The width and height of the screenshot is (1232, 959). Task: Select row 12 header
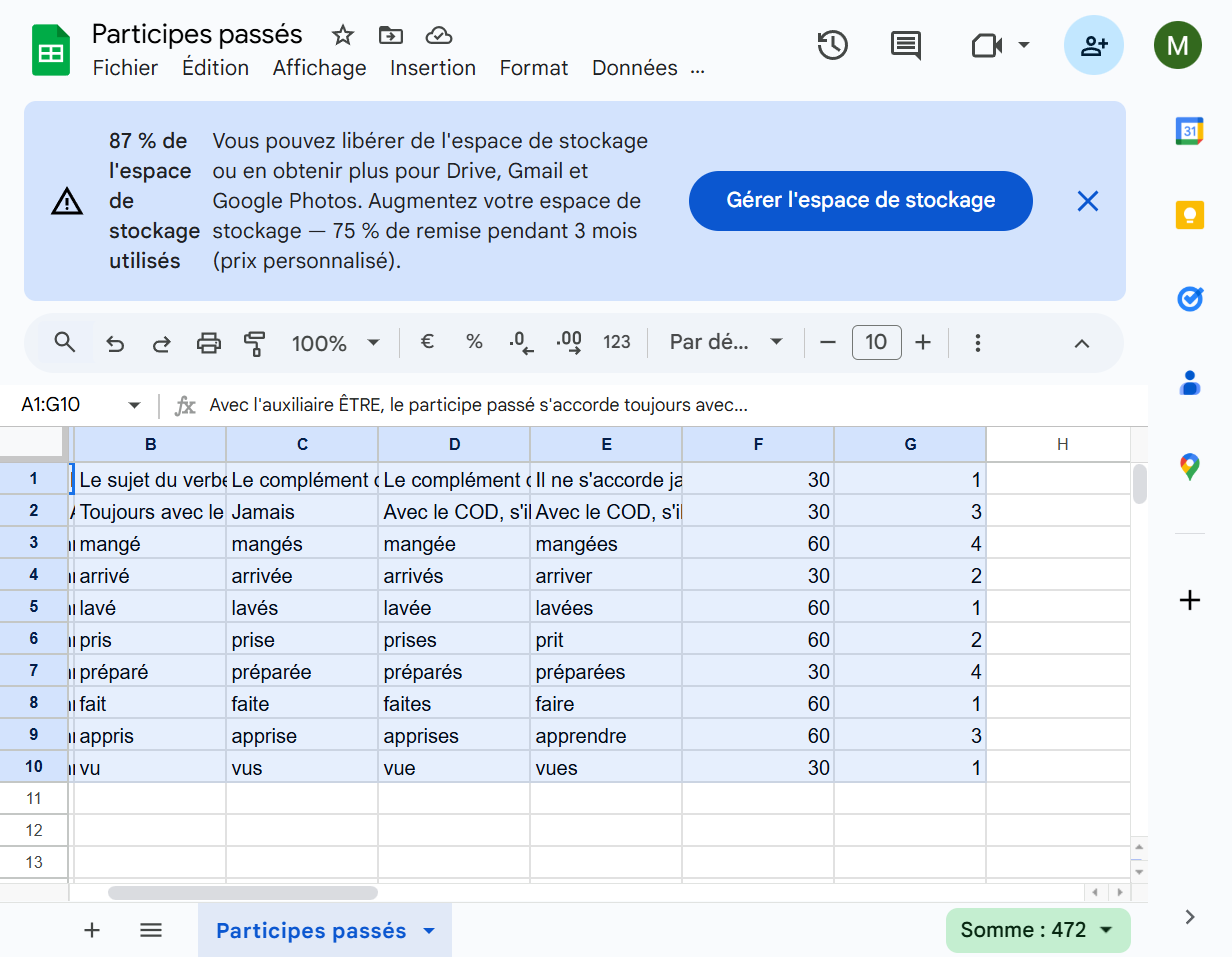34,830
